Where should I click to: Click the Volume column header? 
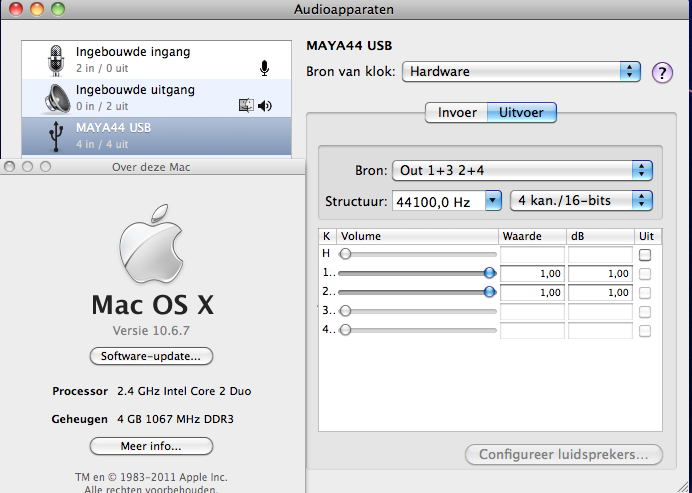coord(417,236)
